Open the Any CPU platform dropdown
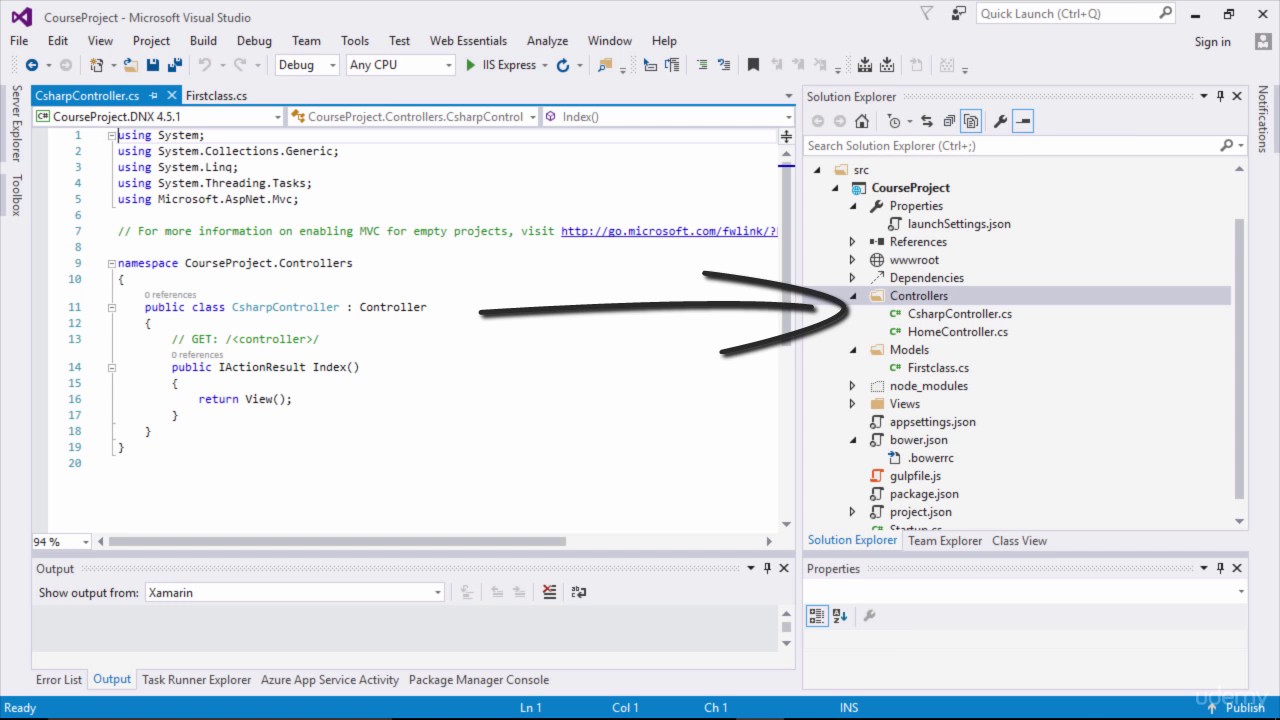The image size is (1280, 720). tap(400, 65)
